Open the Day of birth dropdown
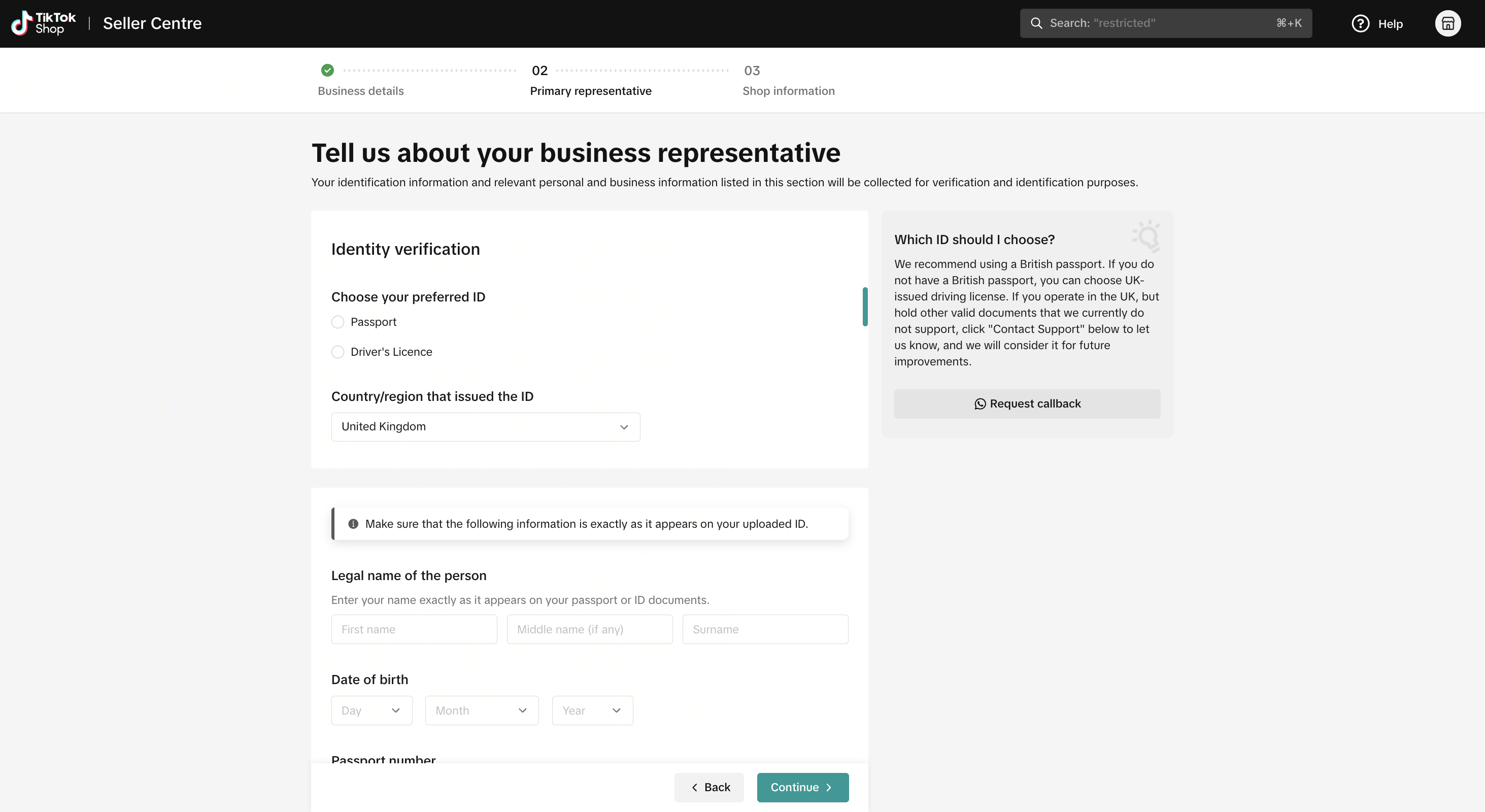Viewport: 1485px width, 812px height. [x=372, y=710]
